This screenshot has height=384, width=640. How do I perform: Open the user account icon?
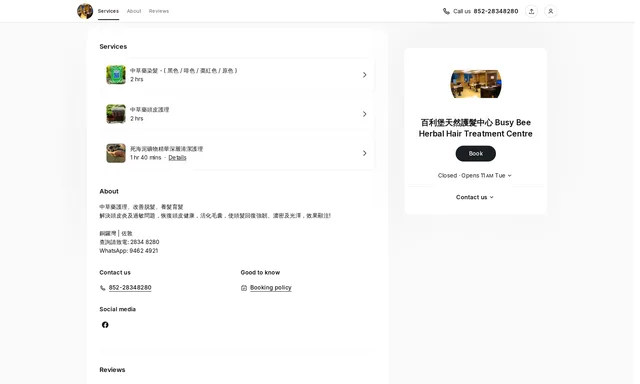click(x=550, y=11)
